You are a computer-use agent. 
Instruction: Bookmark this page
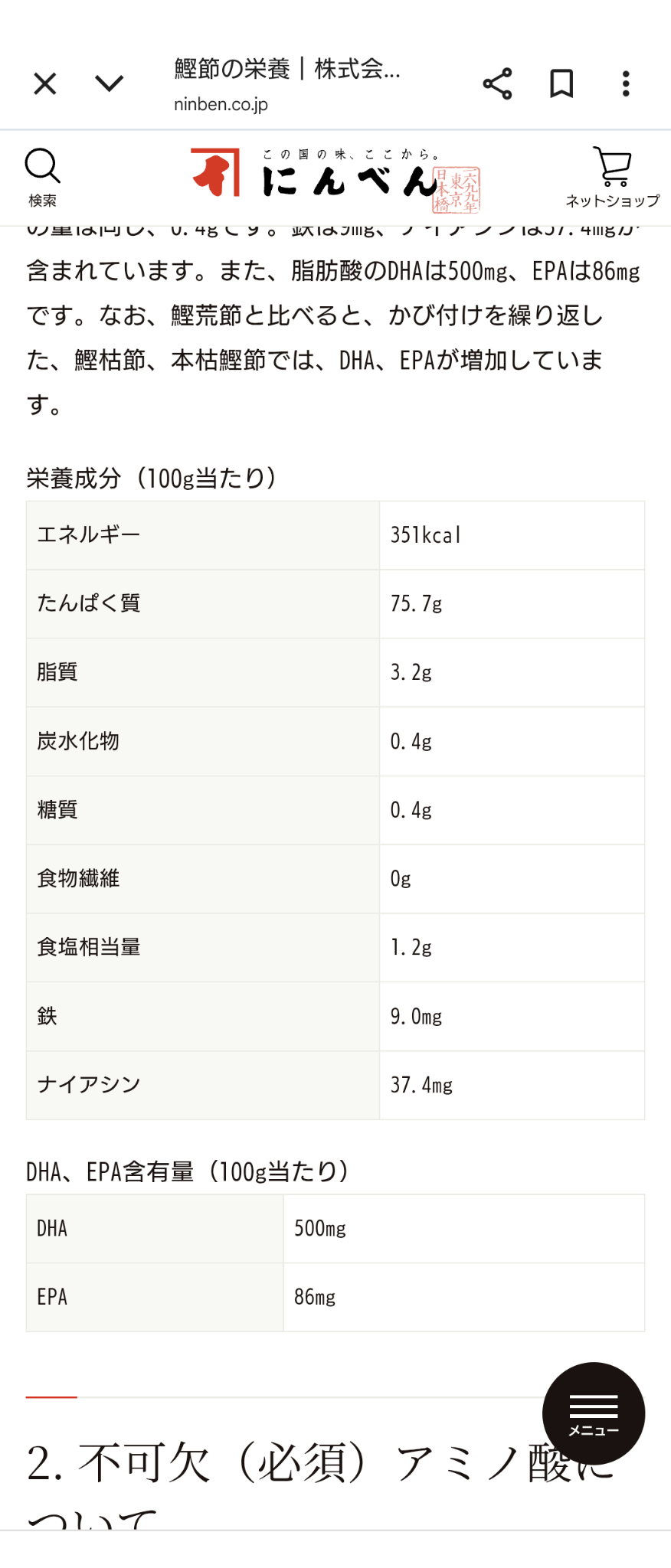coord(561,83)
